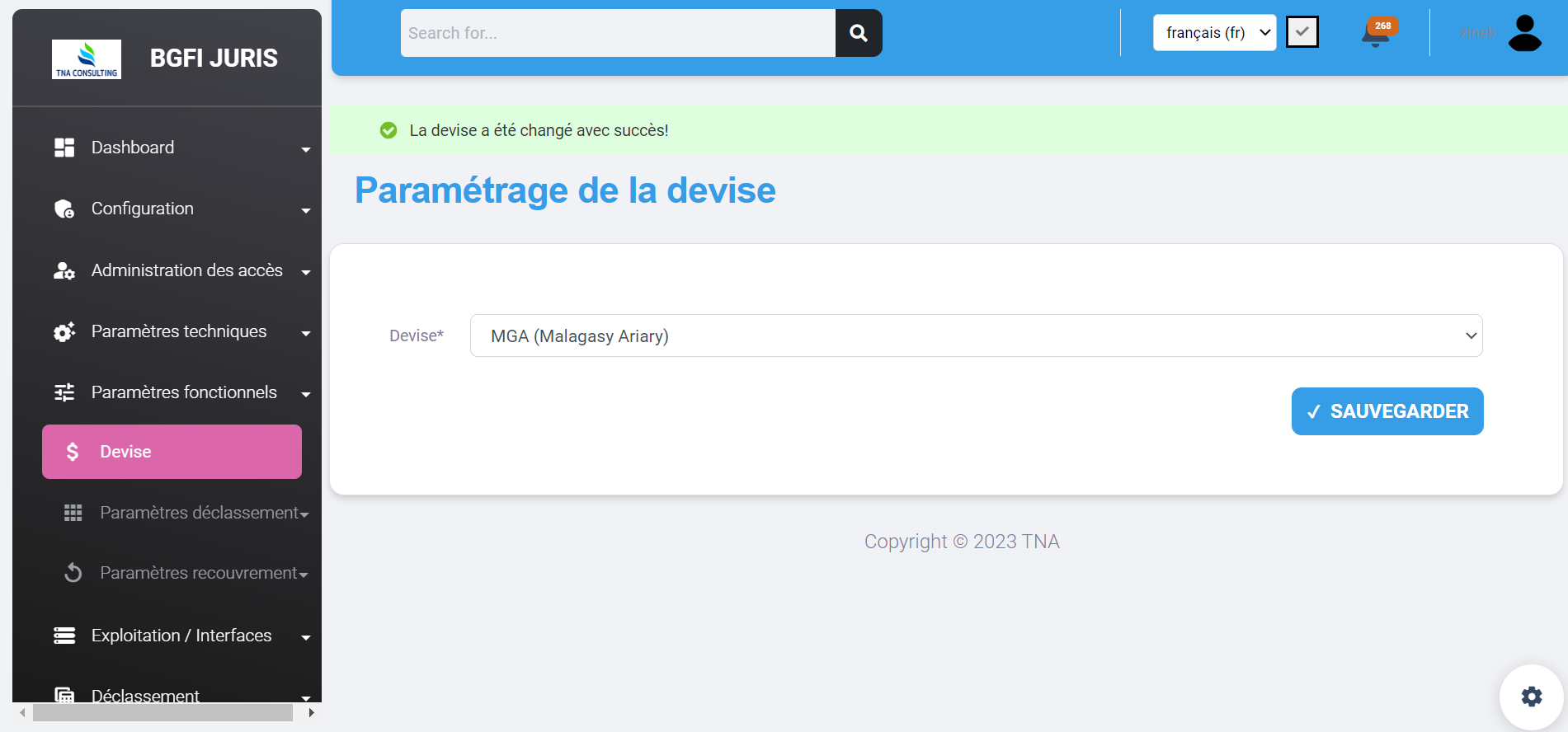
Task: Expand the Configuration menu arrow
Action: 306,210
